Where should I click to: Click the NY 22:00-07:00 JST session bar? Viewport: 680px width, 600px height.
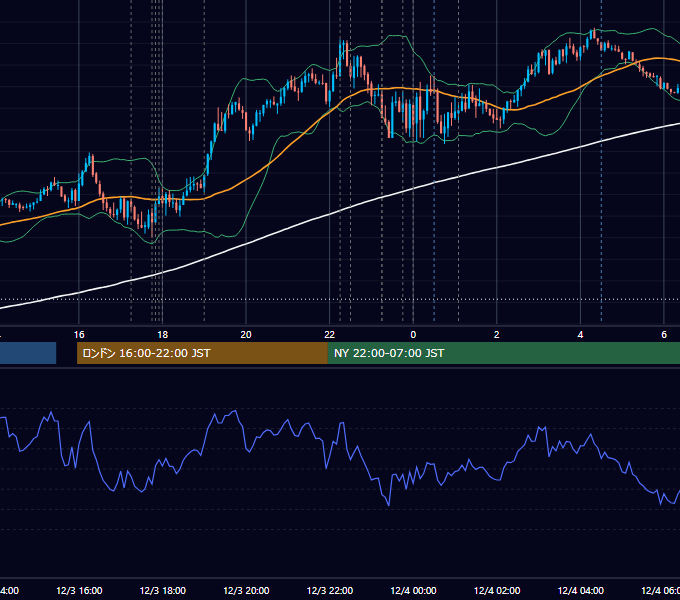pos(503,353)
